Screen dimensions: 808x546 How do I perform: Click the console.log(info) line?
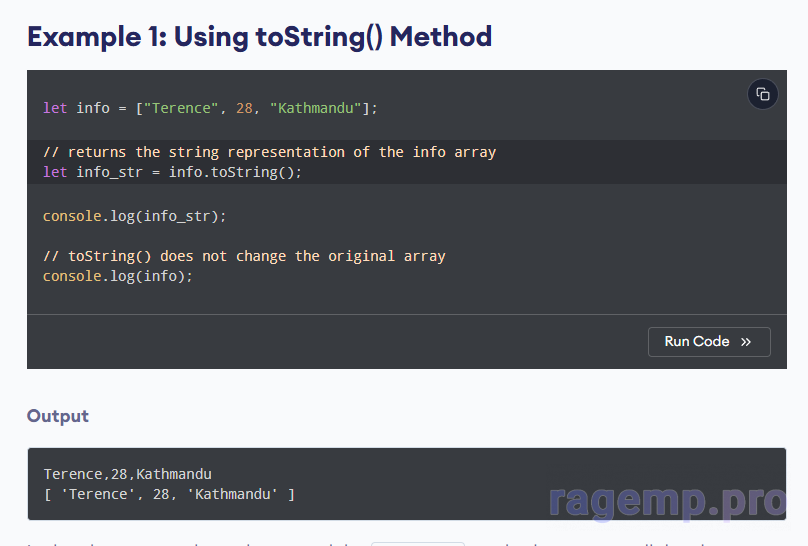pyautogui.click(x=117, y=276)
